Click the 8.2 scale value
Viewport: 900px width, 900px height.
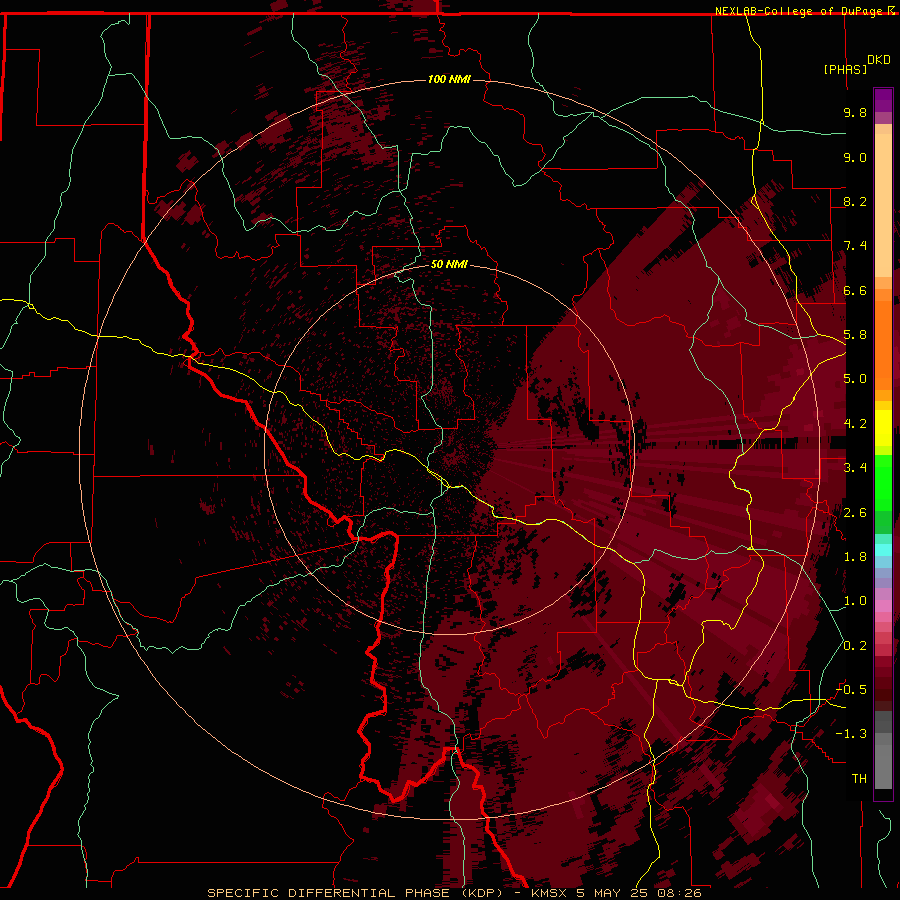(x=855, y=201)
